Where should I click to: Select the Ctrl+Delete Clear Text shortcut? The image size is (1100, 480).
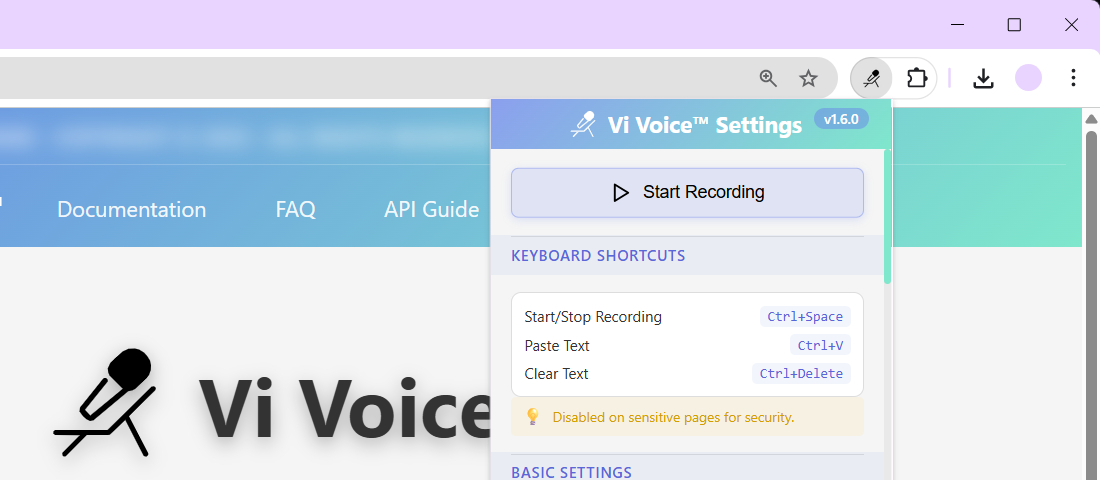801,374
